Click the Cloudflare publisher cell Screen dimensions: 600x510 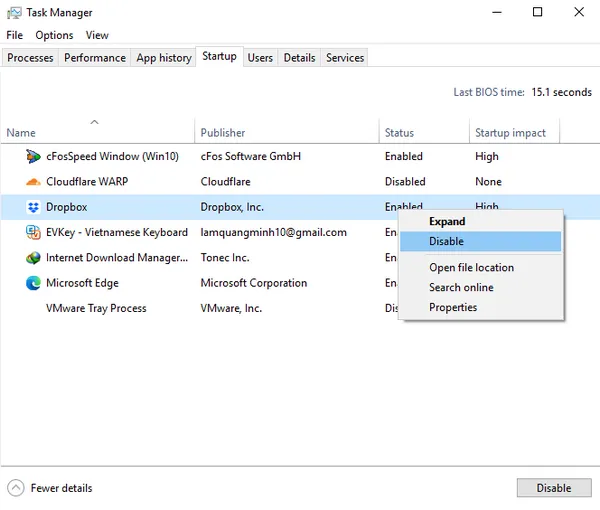tap(225, 182)
